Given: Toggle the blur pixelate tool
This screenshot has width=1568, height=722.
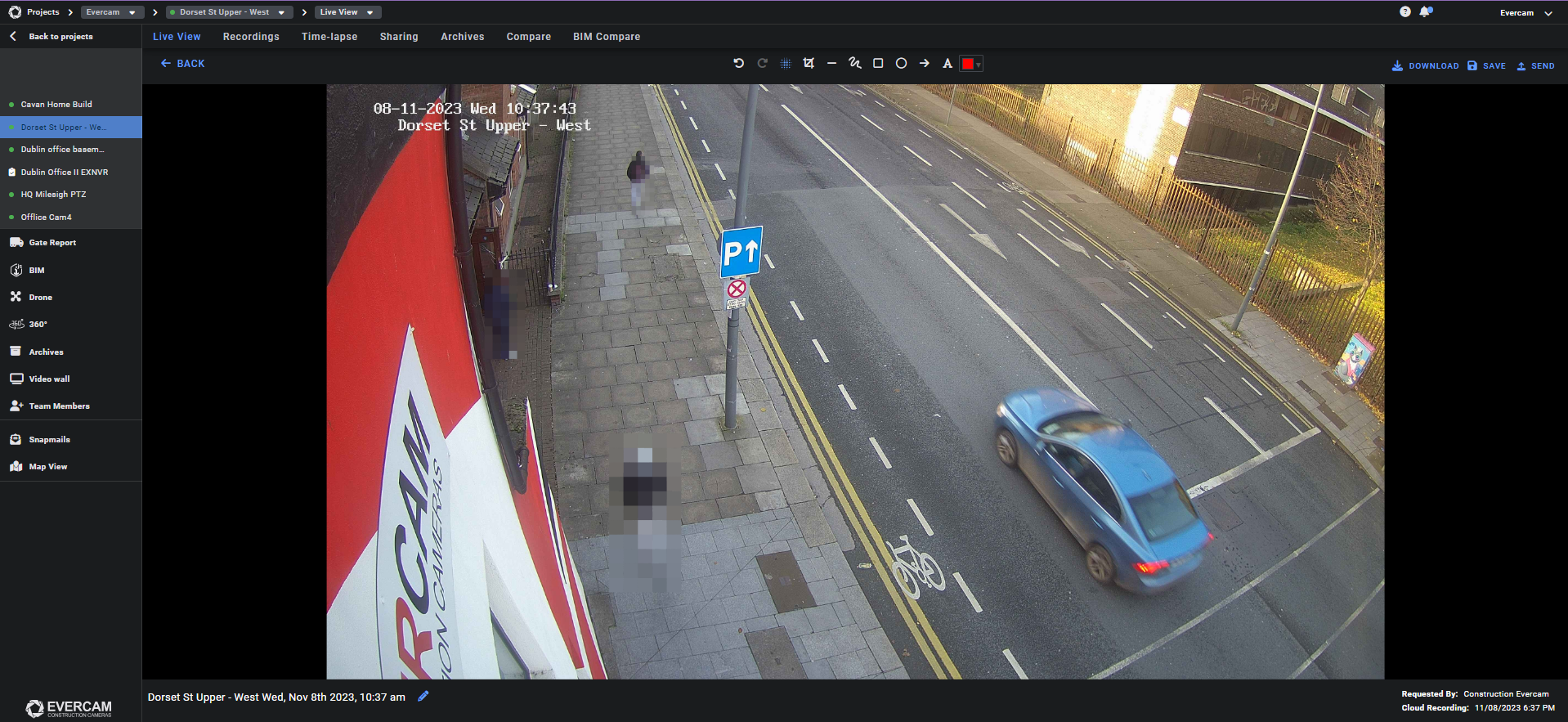Looking at the screenshot, I should [786, 63].
